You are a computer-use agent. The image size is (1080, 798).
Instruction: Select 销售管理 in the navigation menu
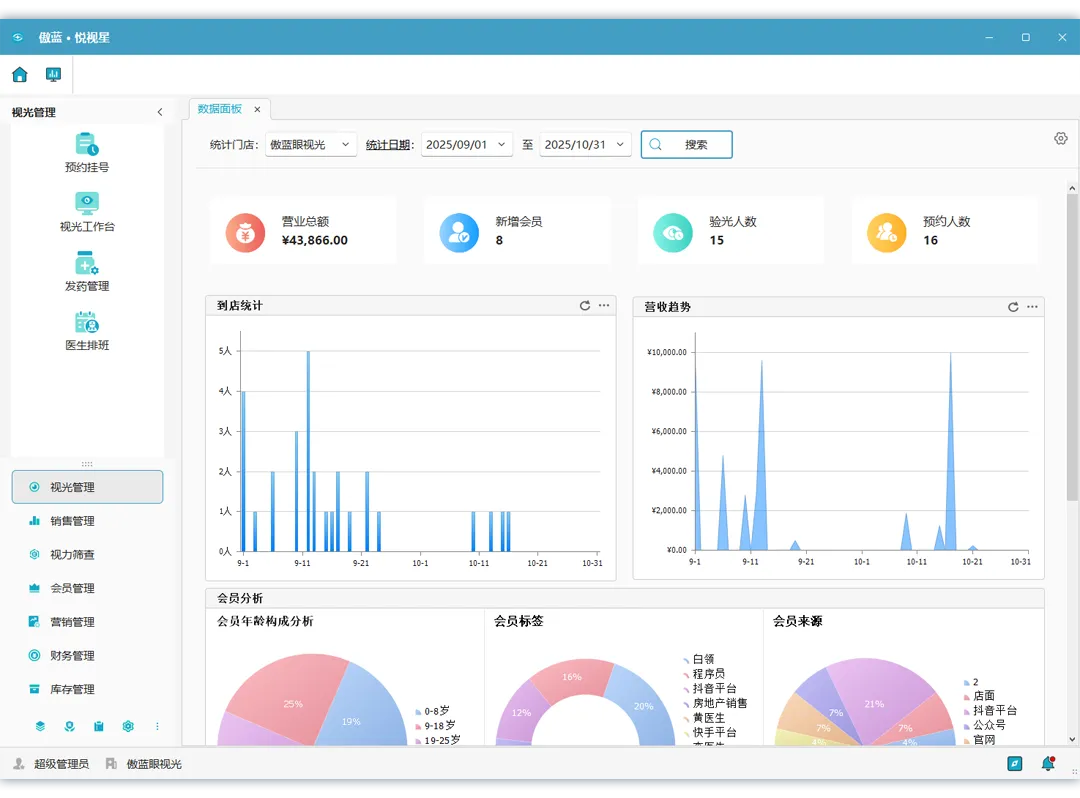pos(87,521)
